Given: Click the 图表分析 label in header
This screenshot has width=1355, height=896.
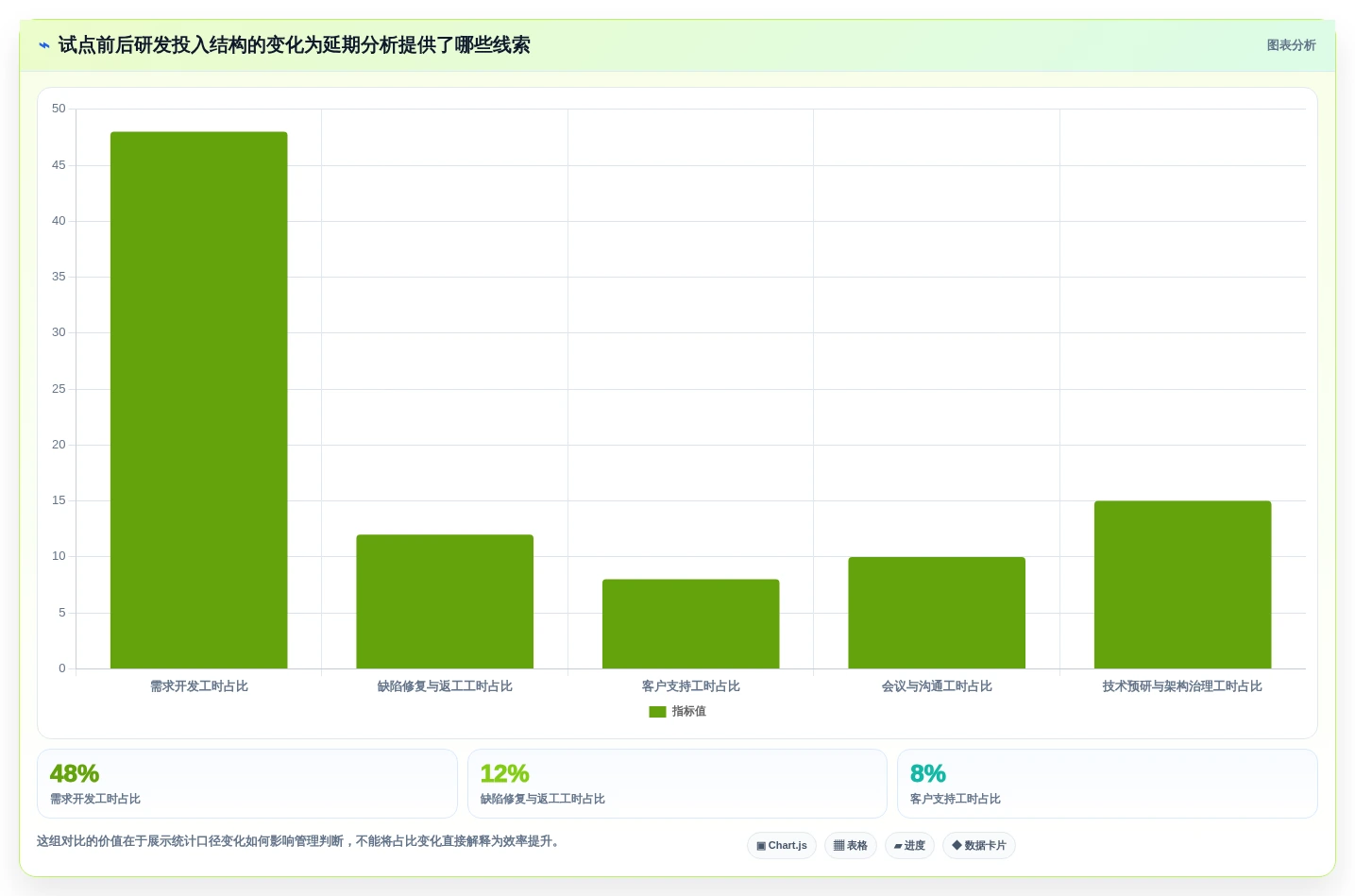Looking at the screenshot, I should pos(1291,45).
